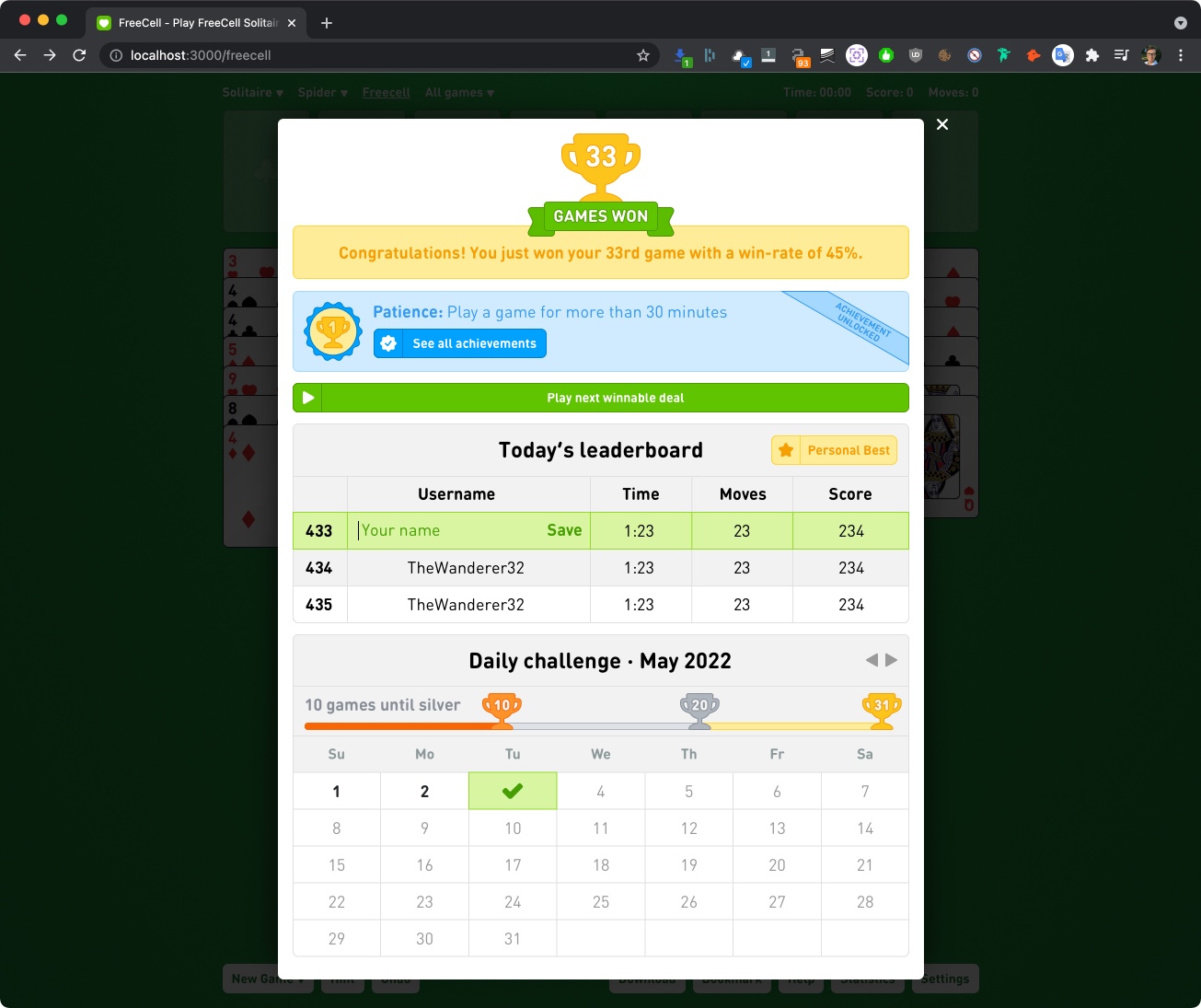Expand the Solitaire dropdown menu
The height and width of the screenshot is (1008, 1201).
tap(252, 92)
